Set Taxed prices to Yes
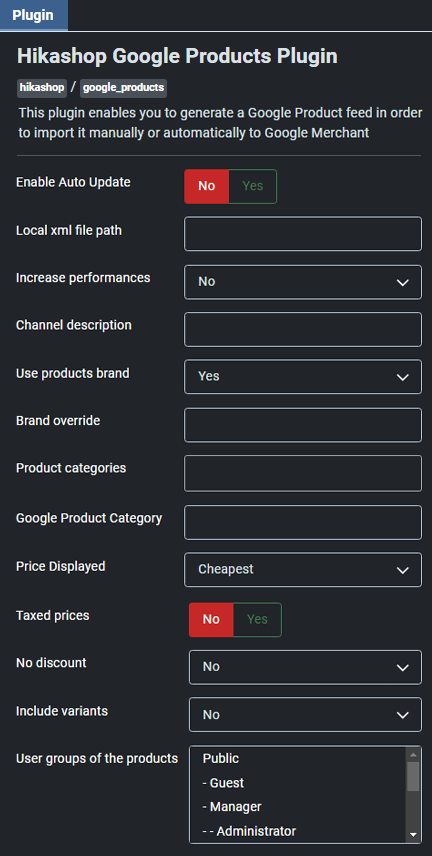 tap(257, 620)
